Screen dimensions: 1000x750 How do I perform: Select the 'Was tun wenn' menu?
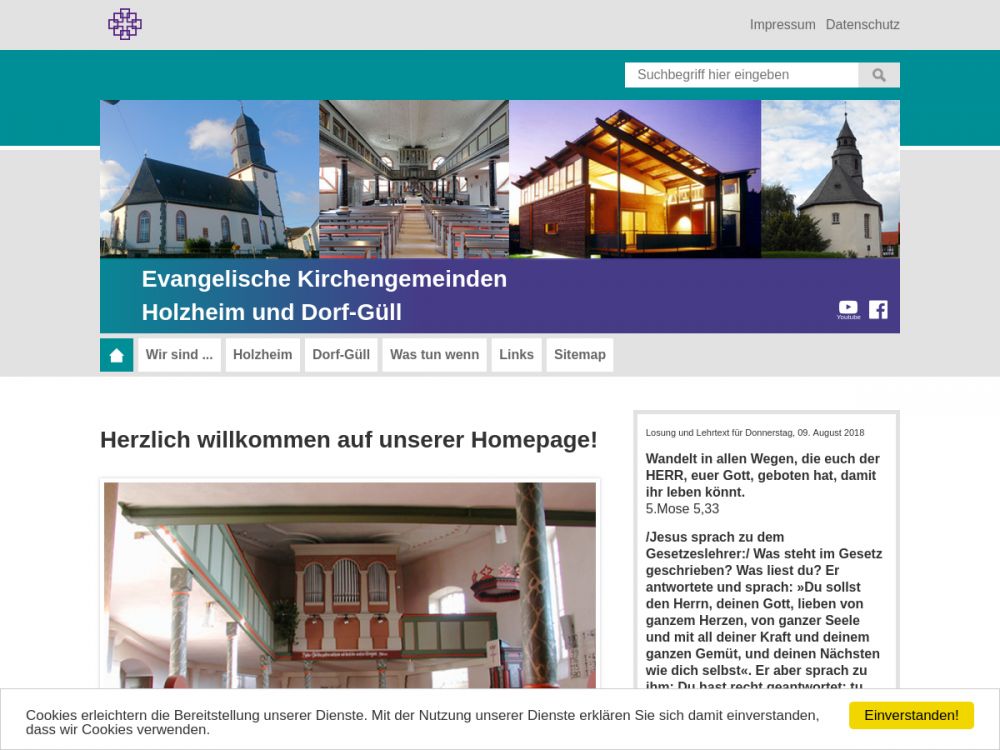point(434,355)
